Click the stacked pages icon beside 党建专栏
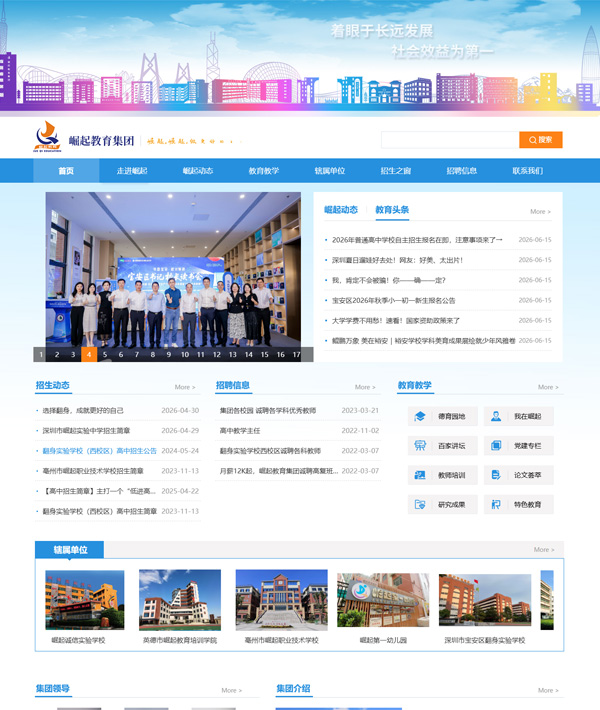Screen dimensions: 600x710 coord(496,446)
